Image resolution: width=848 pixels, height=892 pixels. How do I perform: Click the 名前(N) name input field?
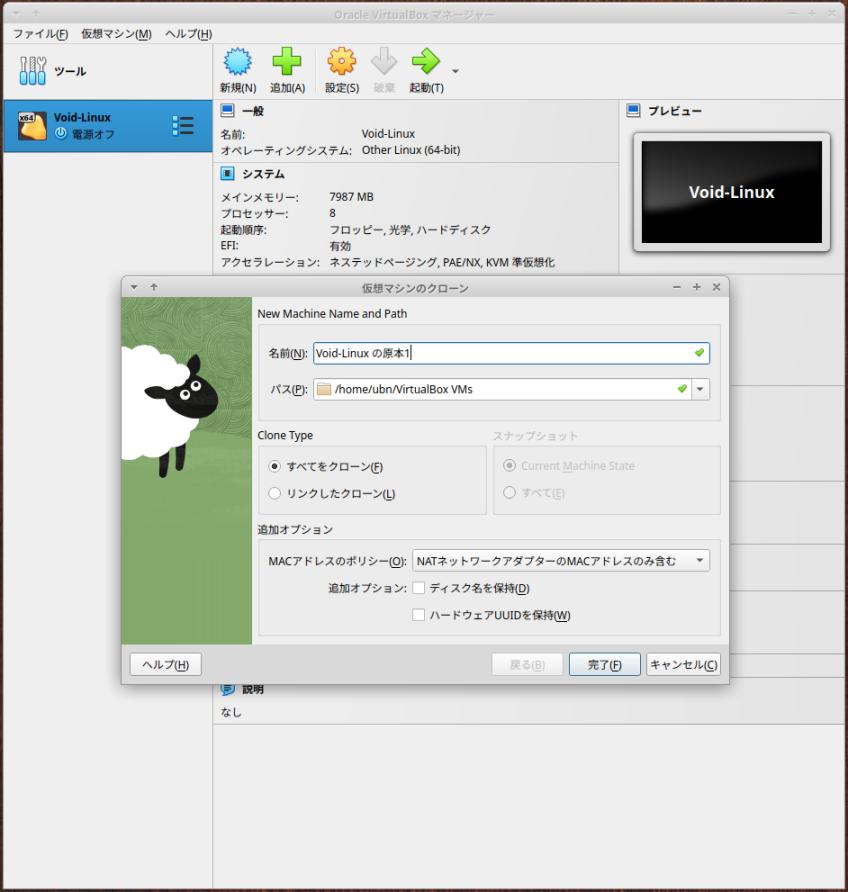[511, 353]
